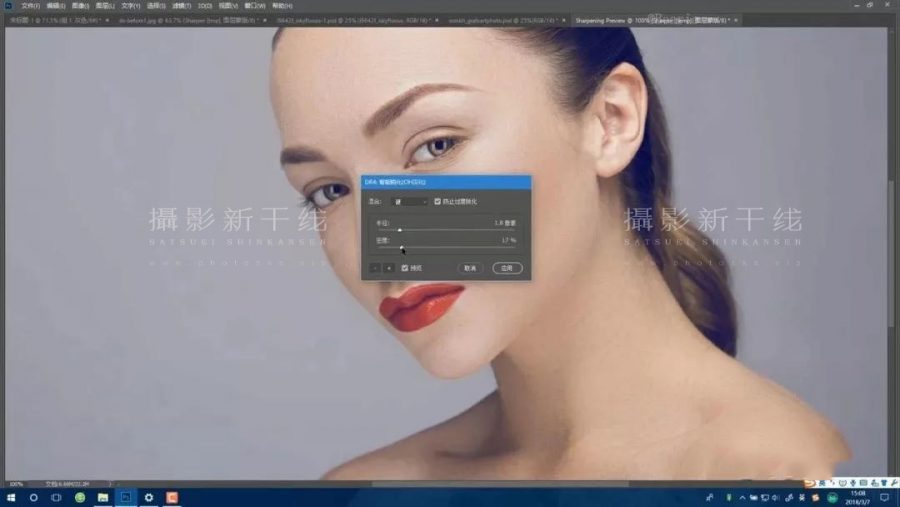Screen dimensions: 900x507
Task: Open the 帮助(H) menu
Action: [x=282, y=6]
